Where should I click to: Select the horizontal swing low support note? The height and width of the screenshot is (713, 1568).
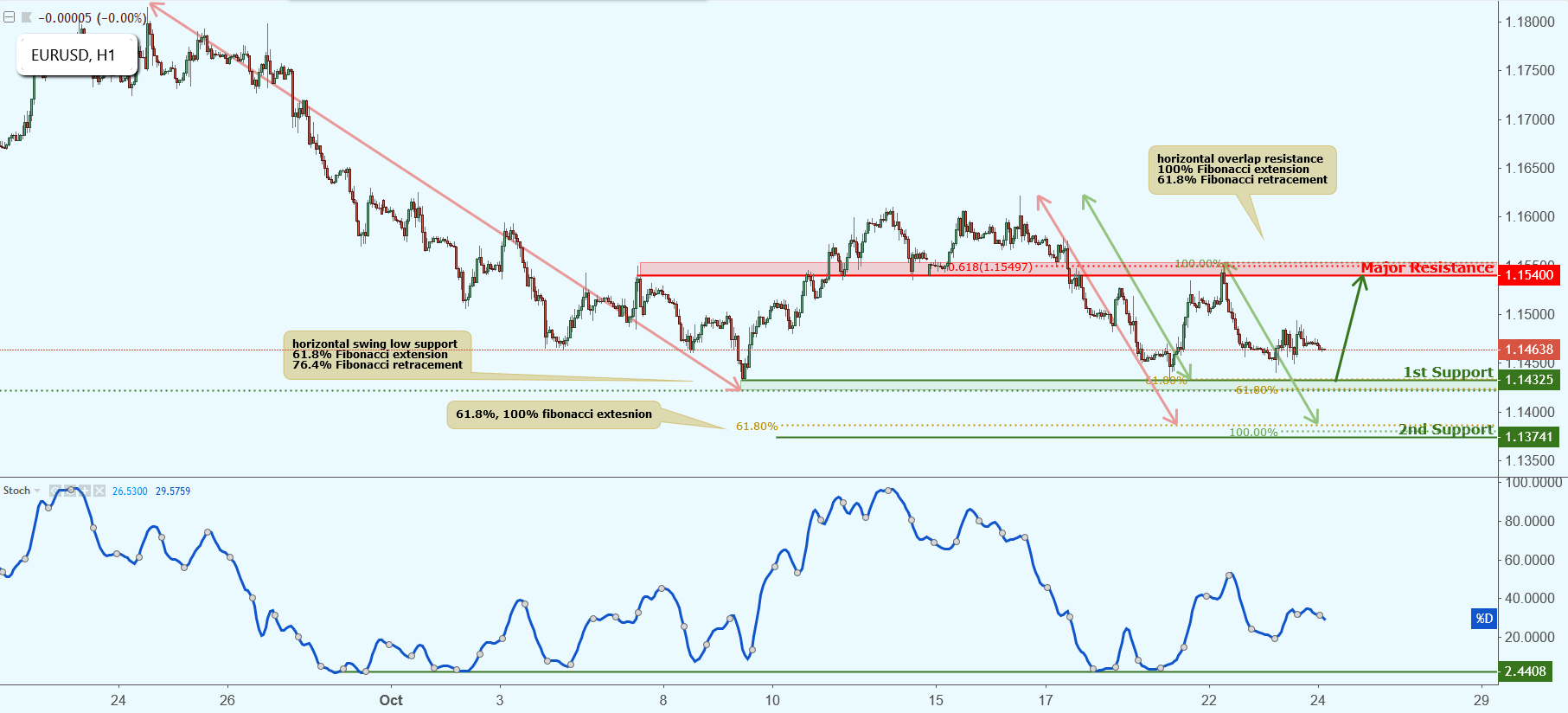point(377,355)
